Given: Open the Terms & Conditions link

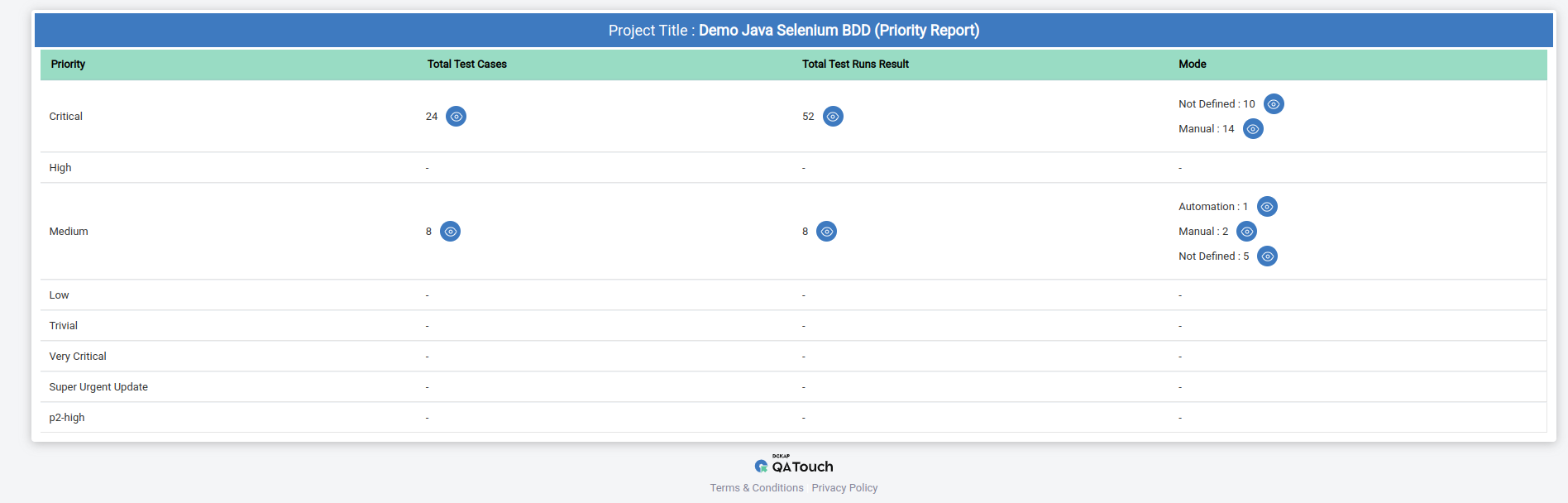Looking at the screenshot, I should [x=757, y=488].
